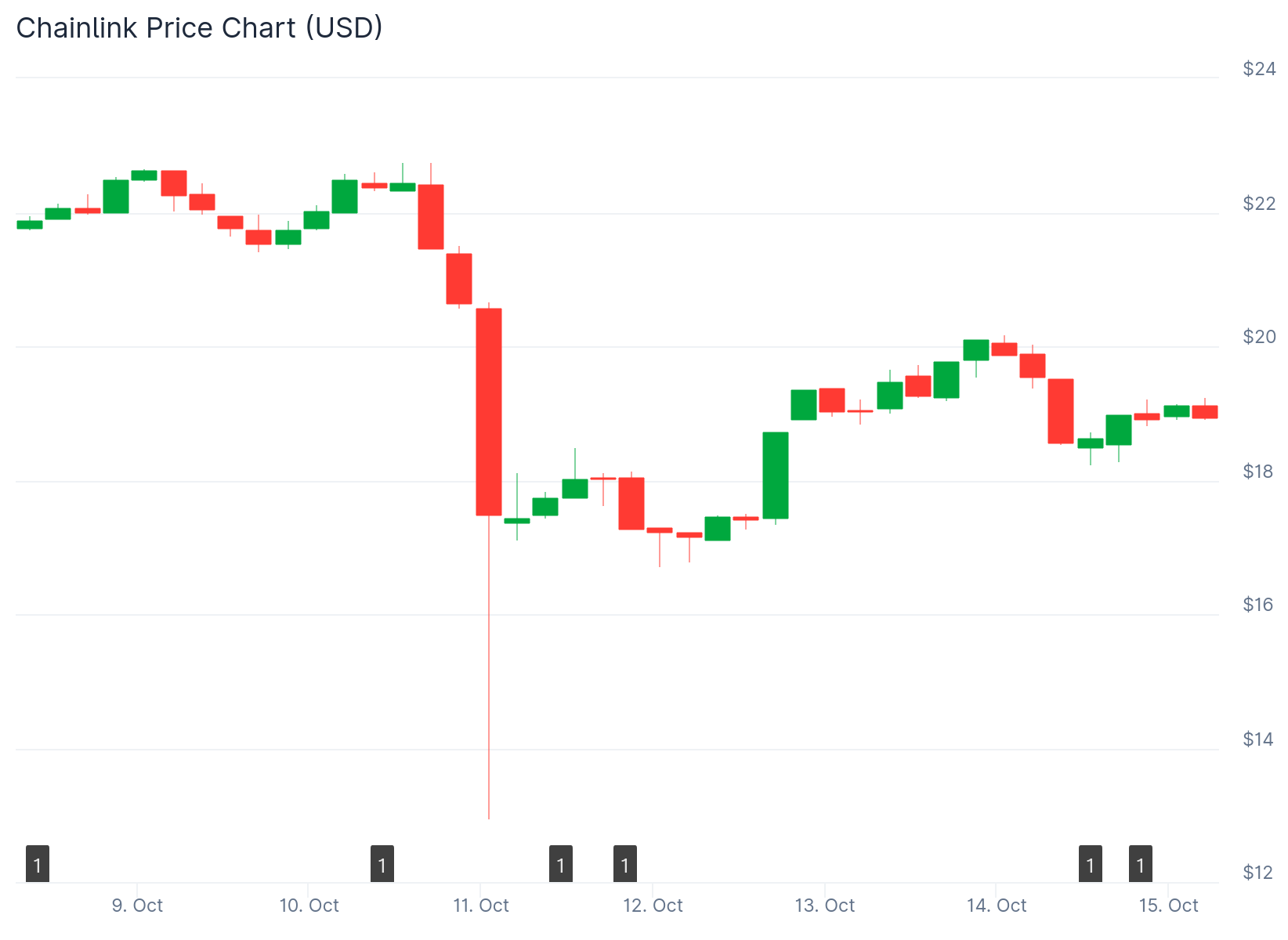This screenshot has width=1288, height=940.
Task: Click the 9. Oct date label
Action: 137,906
